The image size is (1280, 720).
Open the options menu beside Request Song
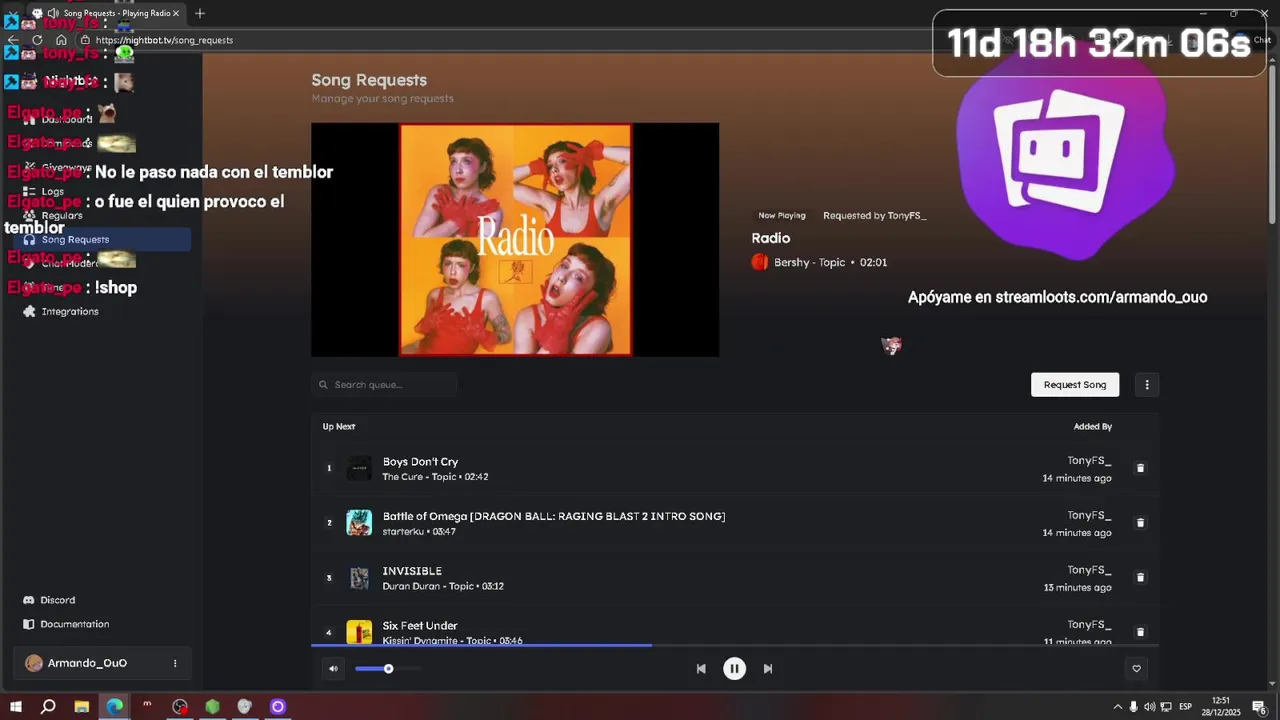pos(1147,385)
